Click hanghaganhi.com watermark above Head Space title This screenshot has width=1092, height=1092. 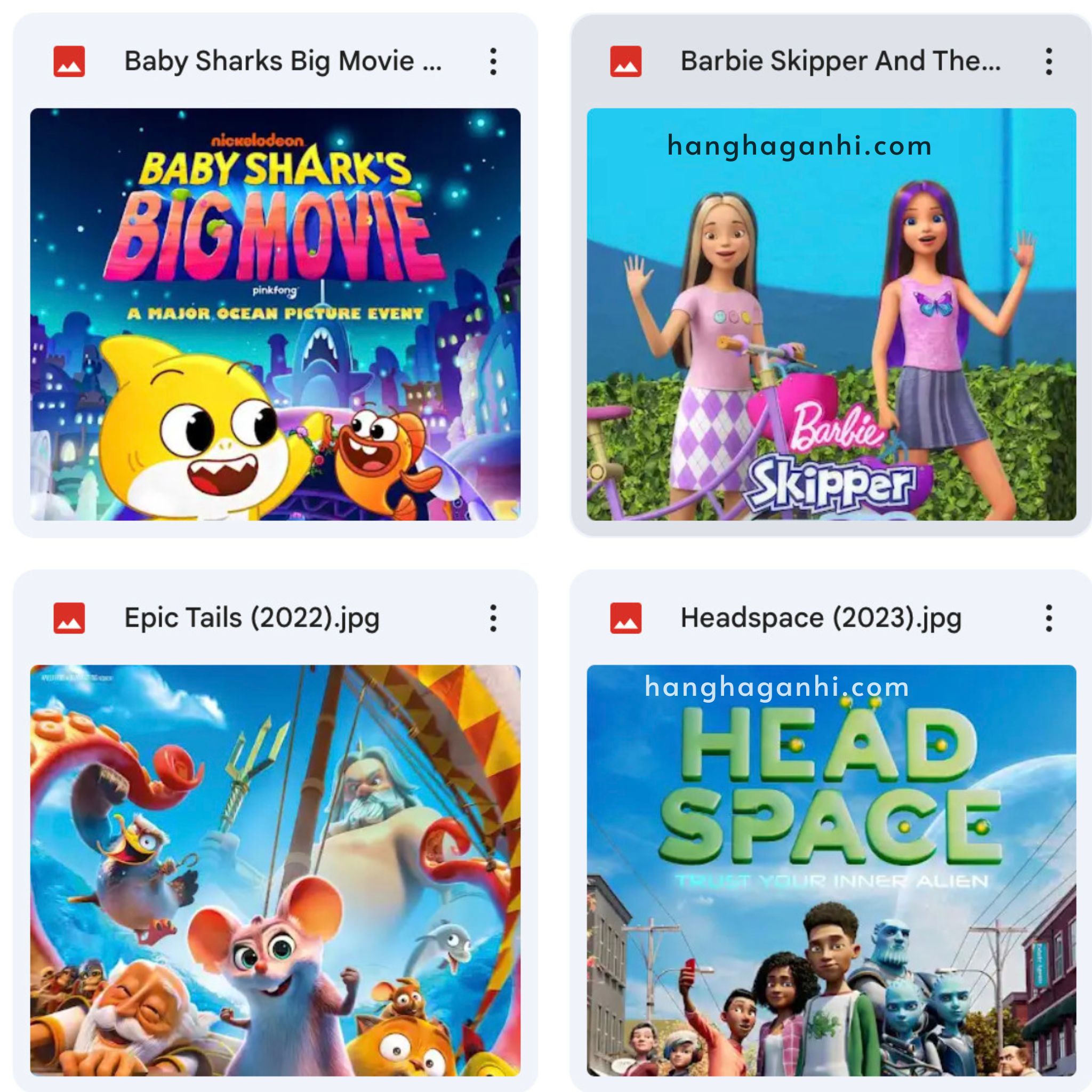776,687
